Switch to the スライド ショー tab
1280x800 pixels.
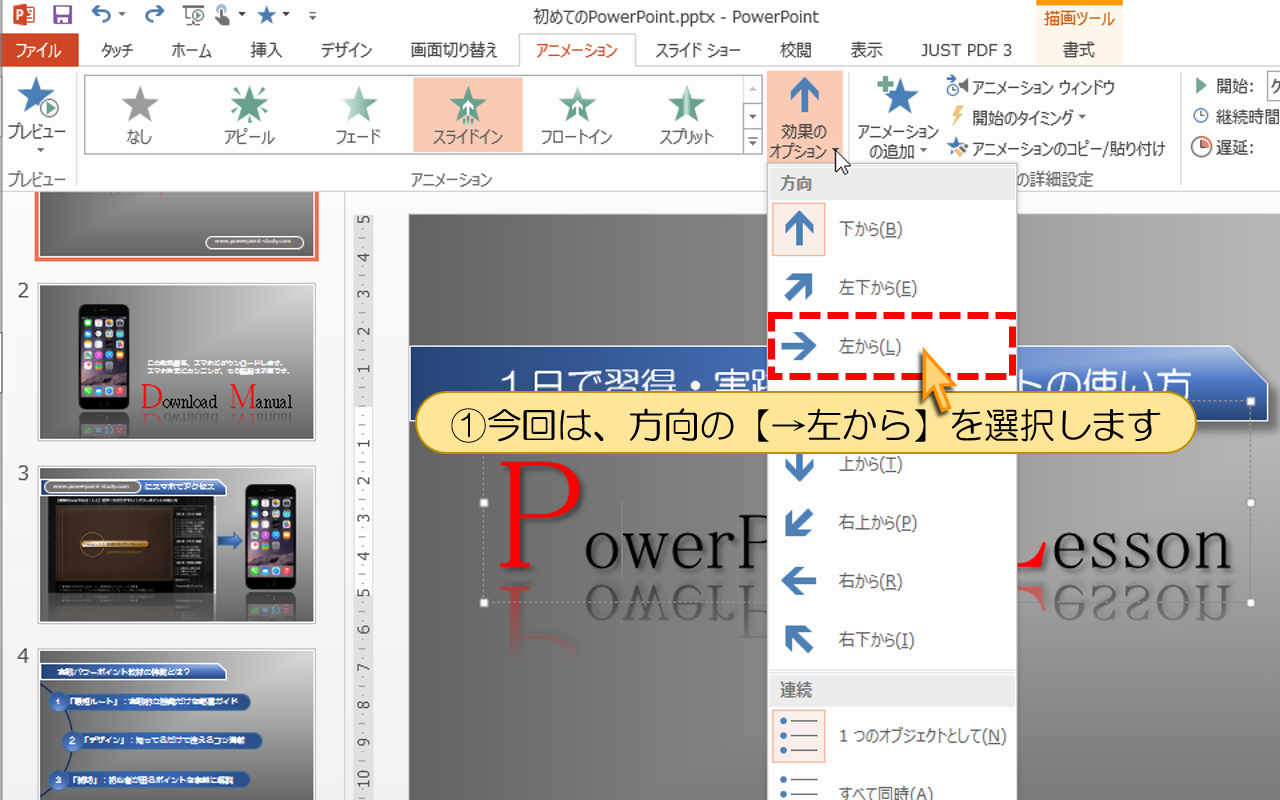pyautogui.click(x=698, y=50)
